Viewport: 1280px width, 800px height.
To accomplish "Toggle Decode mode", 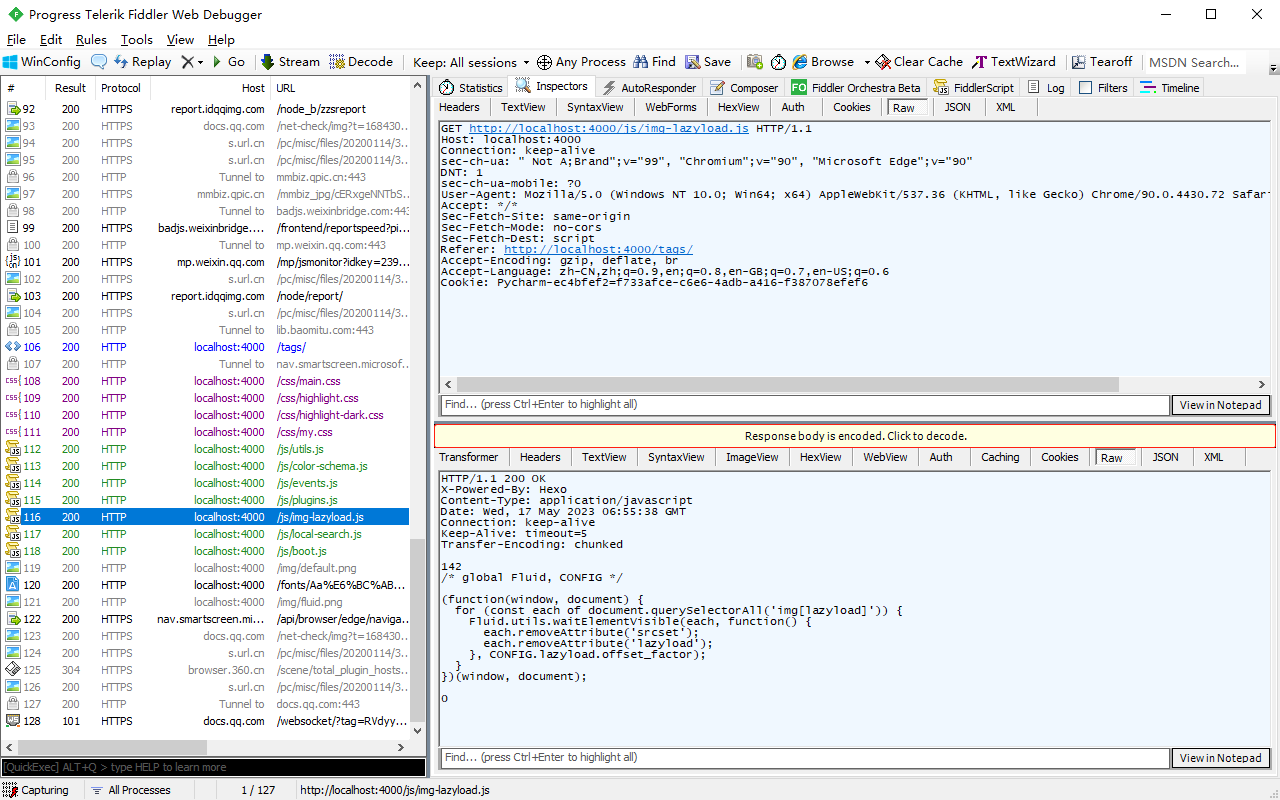I will 361,62.
